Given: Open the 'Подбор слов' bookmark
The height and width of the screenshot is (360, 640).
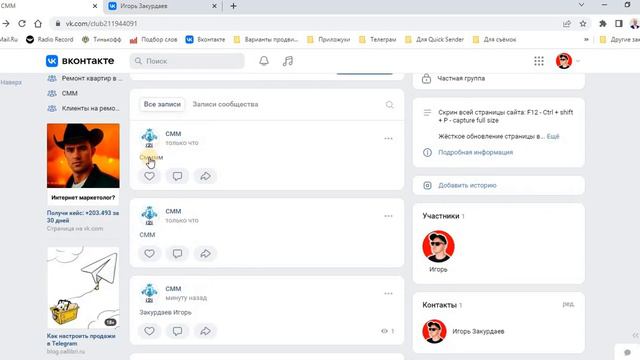Looking at the screenshot, I should point(153,40).
